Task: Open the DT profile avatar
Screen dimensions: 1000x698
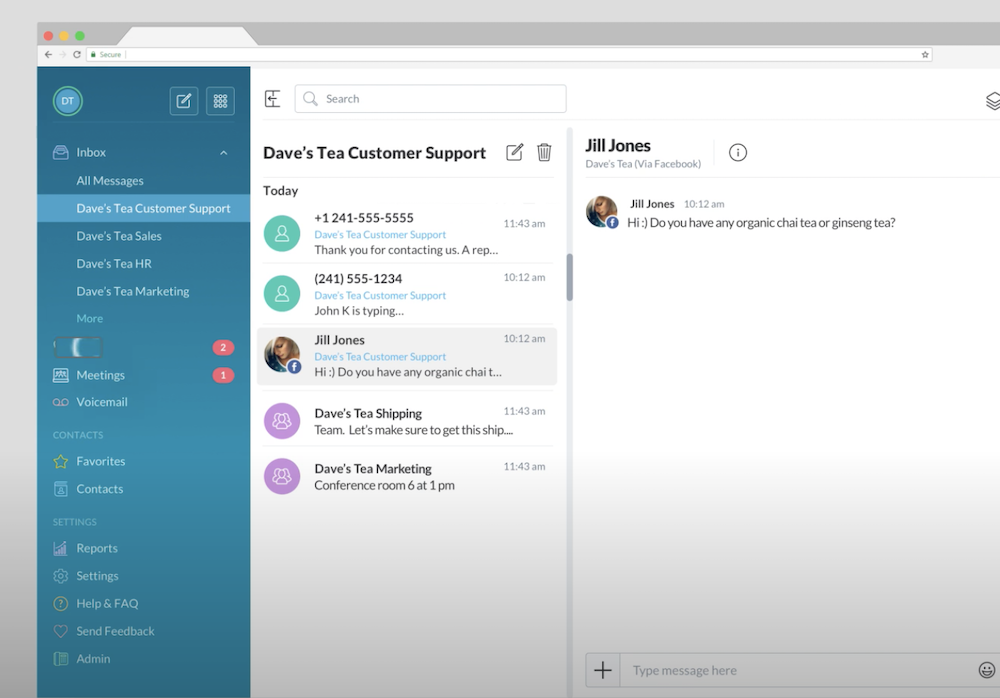Action: [68, 101]
